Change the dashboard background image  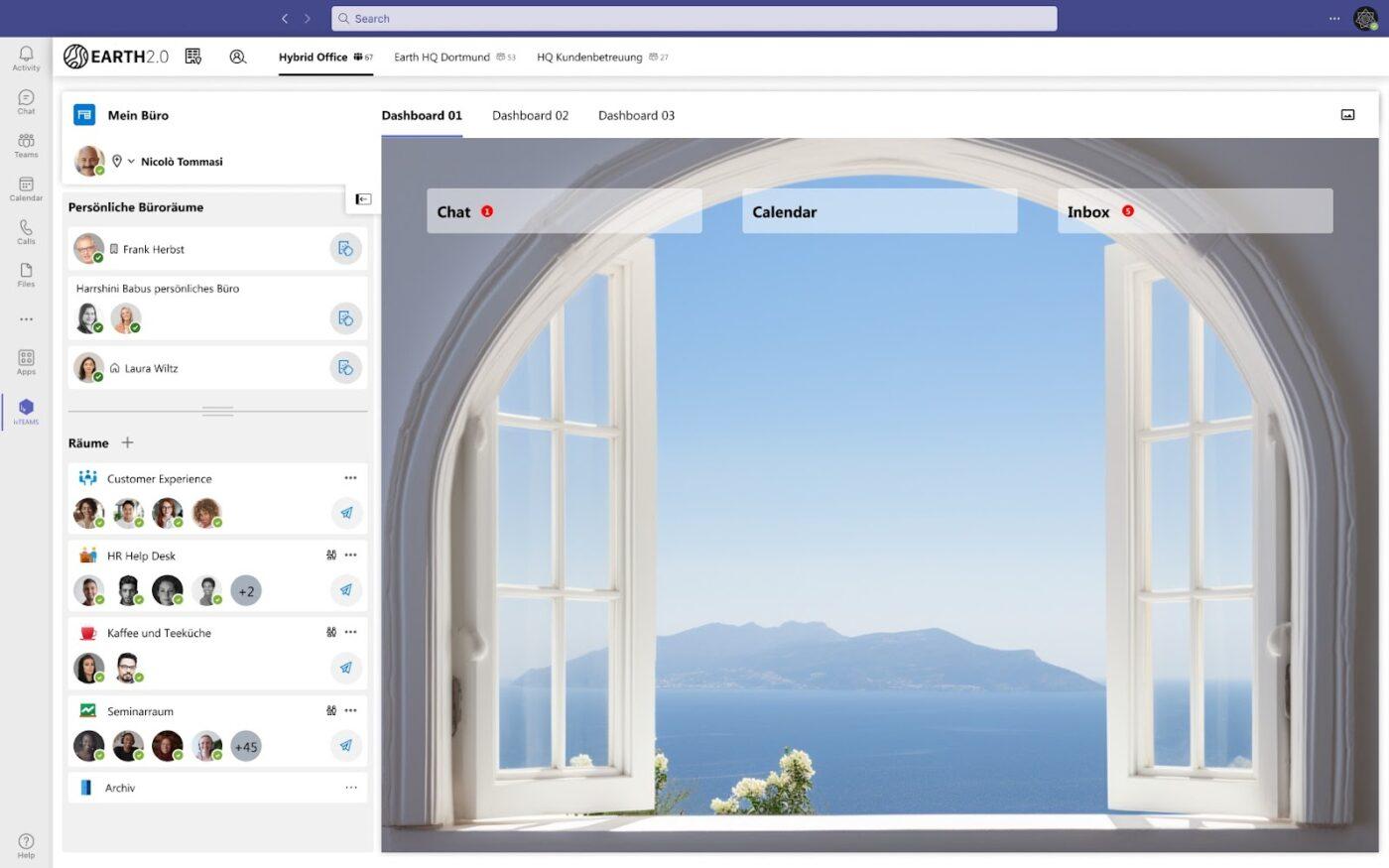[1347, 115]
